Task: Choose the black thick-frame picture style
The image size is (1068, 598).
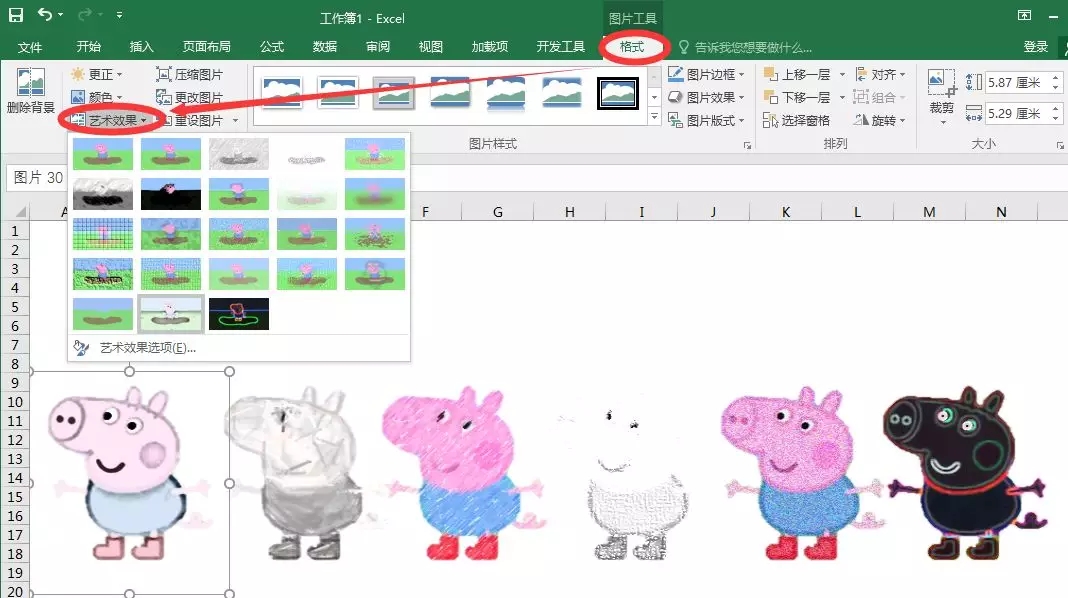Action: point(618,93)
